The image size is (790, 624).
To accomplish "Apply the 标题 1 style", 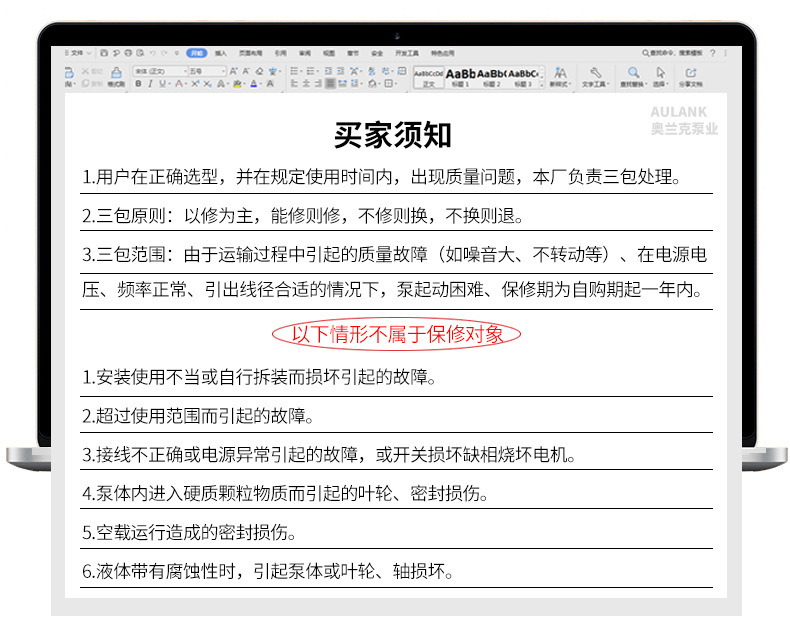I will click(x=460, y=78).
